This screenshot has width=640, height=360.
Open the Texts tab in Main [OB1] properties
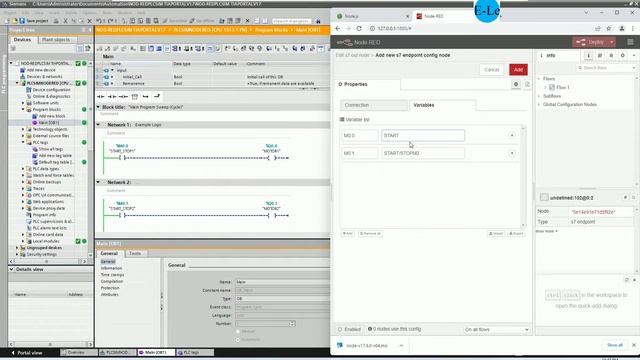135,253
